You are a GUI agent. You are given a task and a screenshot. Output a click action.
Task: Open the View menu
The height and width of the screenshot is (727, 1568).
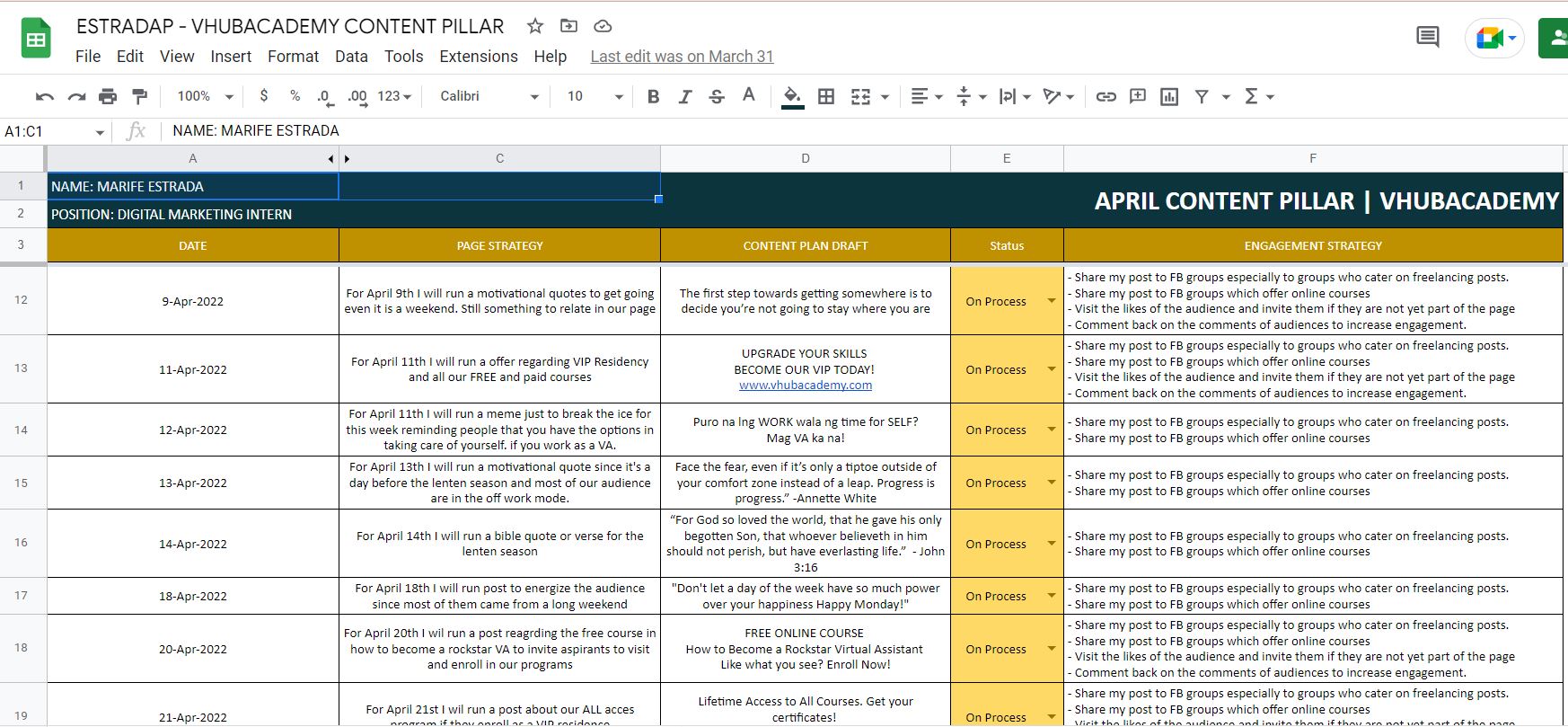(x=177, y=57)
